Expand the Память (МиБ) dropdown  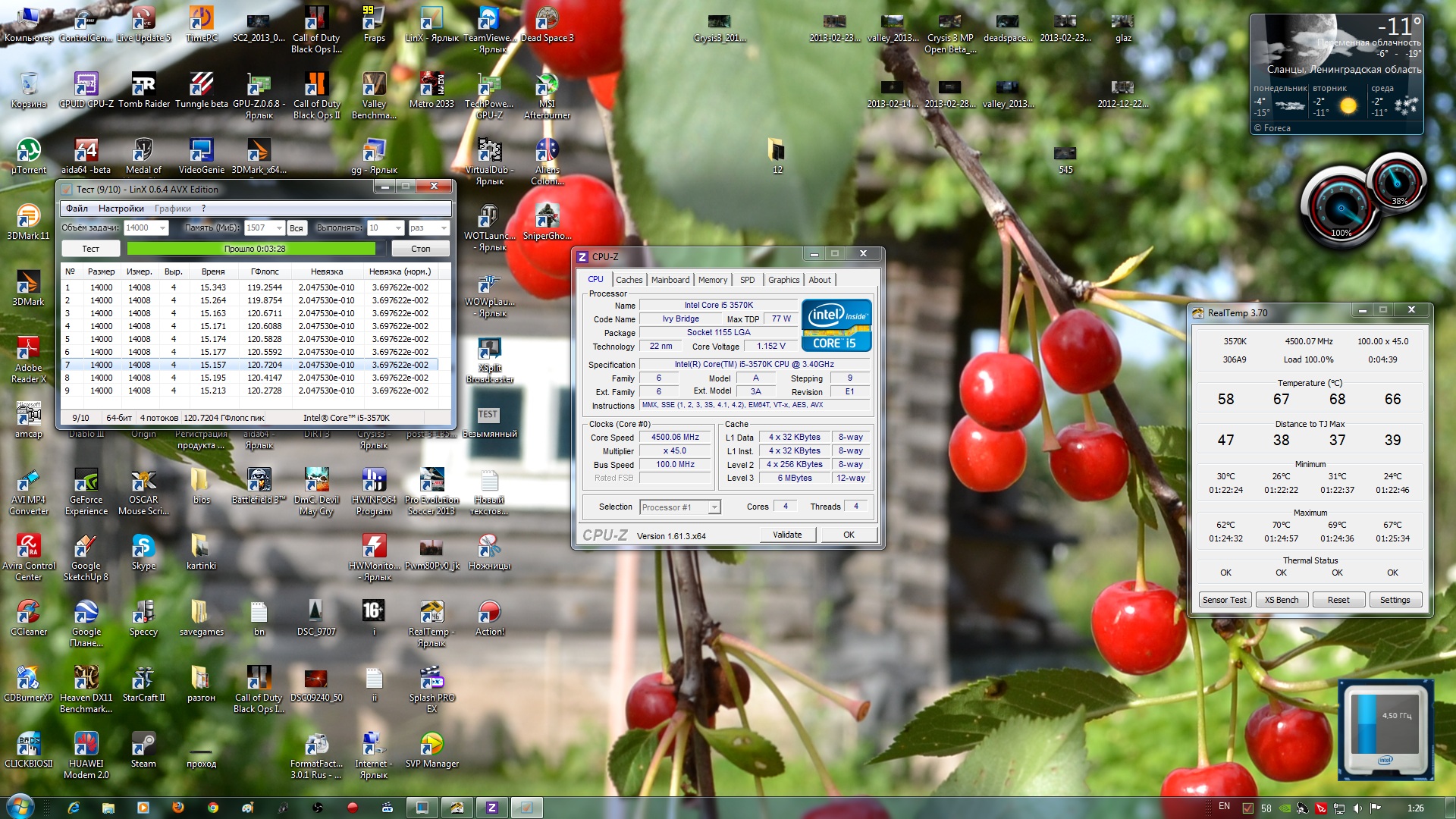coord(279,228)
